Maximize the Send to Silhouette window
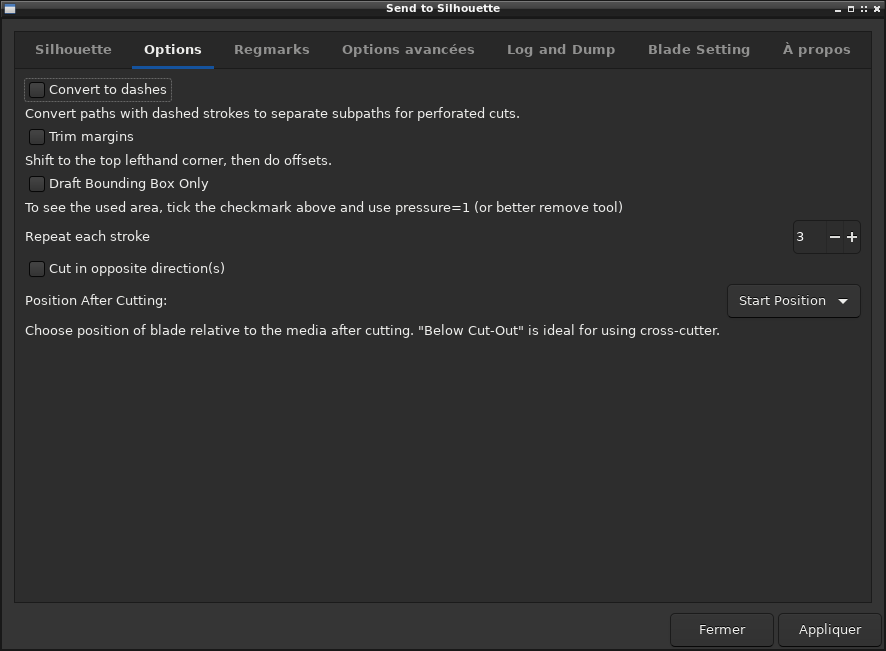 tap(851, 9)
